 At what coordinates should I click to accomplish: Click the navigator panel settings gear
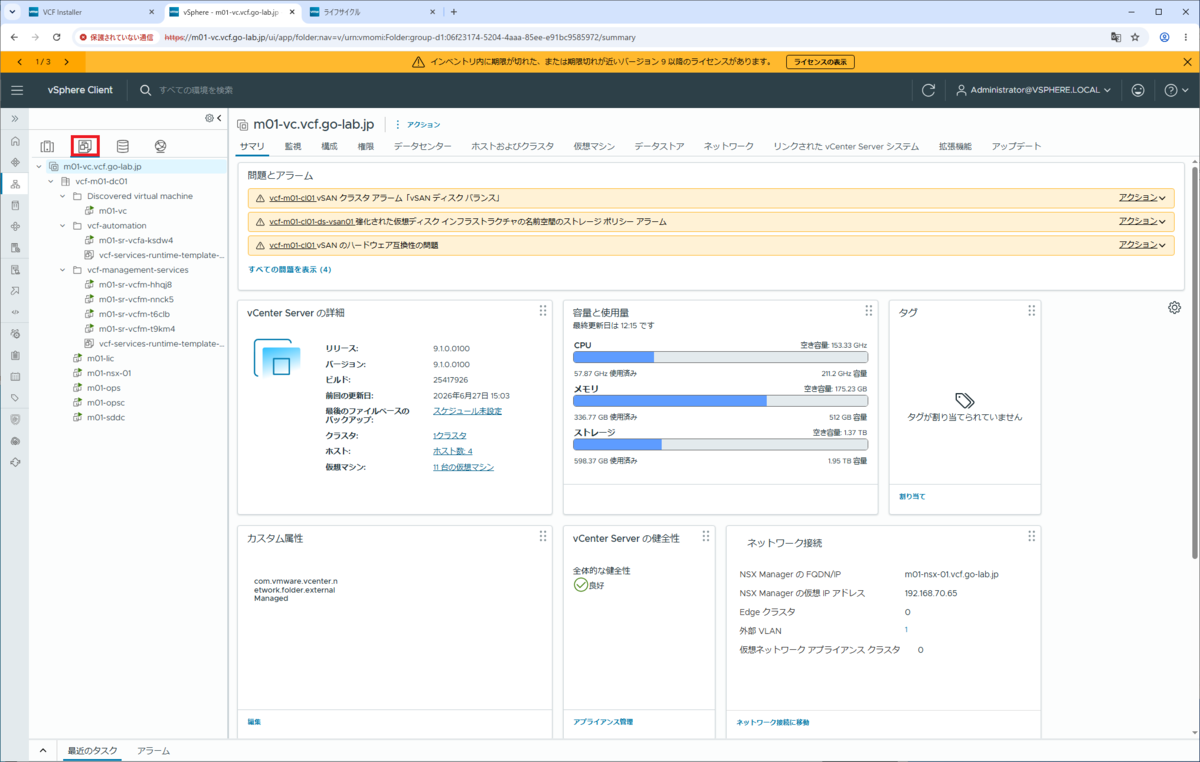[209, 118]
